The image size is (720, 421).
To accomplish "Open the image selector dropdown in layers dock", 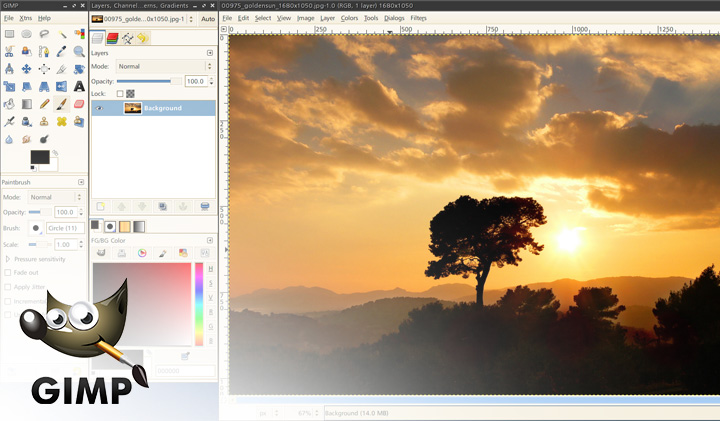I will point(143,19).
